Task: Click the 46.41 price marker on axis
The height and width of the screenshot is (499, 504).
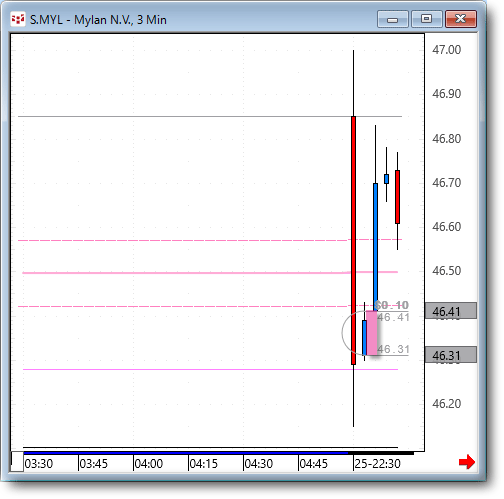Action: 451,311
